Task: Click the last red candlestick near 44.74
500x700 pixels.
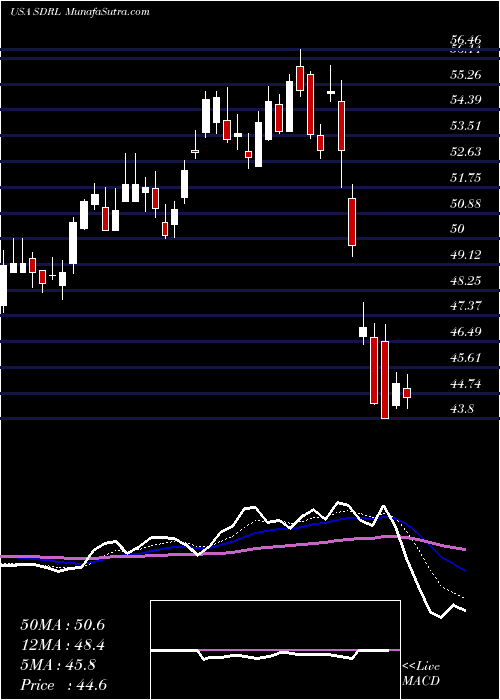Action: click(x=407, y=393)
